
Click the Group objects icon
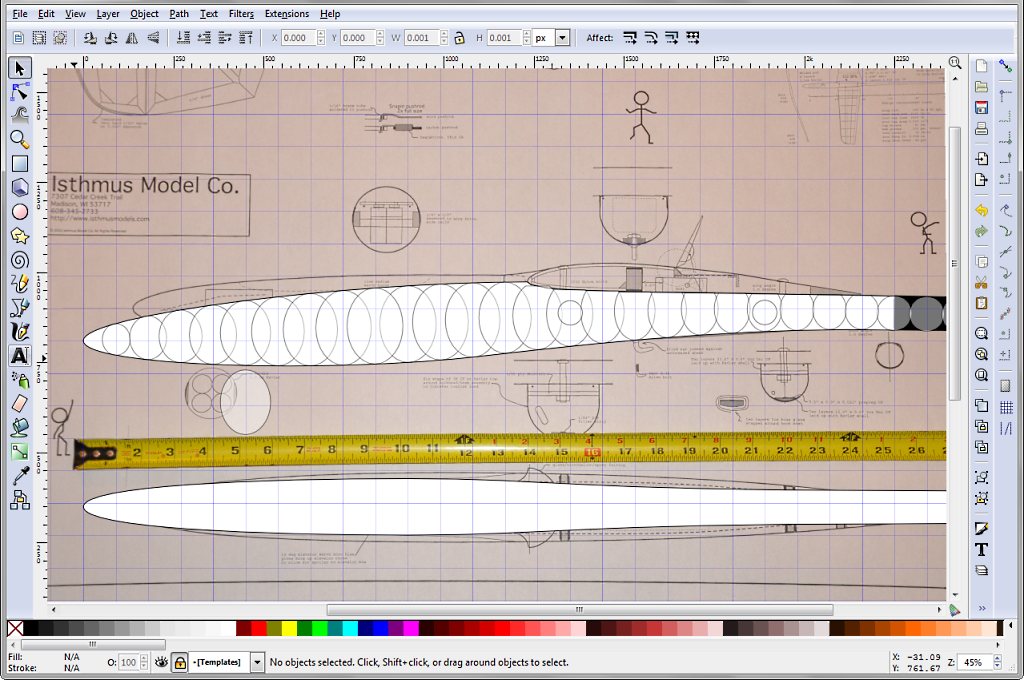pos(981,477)
